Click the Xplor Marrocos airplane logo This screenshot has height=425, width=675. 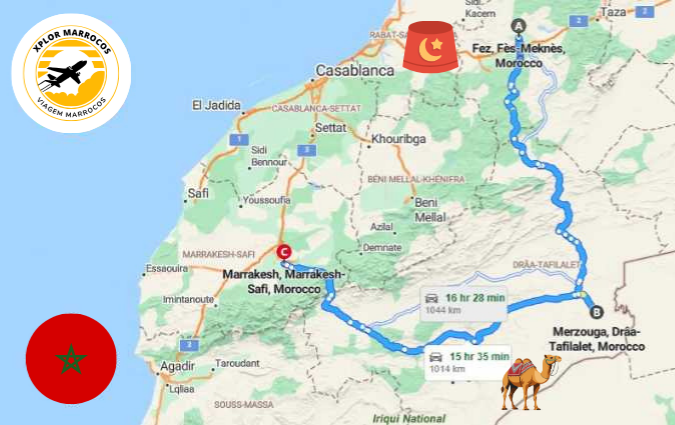(x=71, y=73)
